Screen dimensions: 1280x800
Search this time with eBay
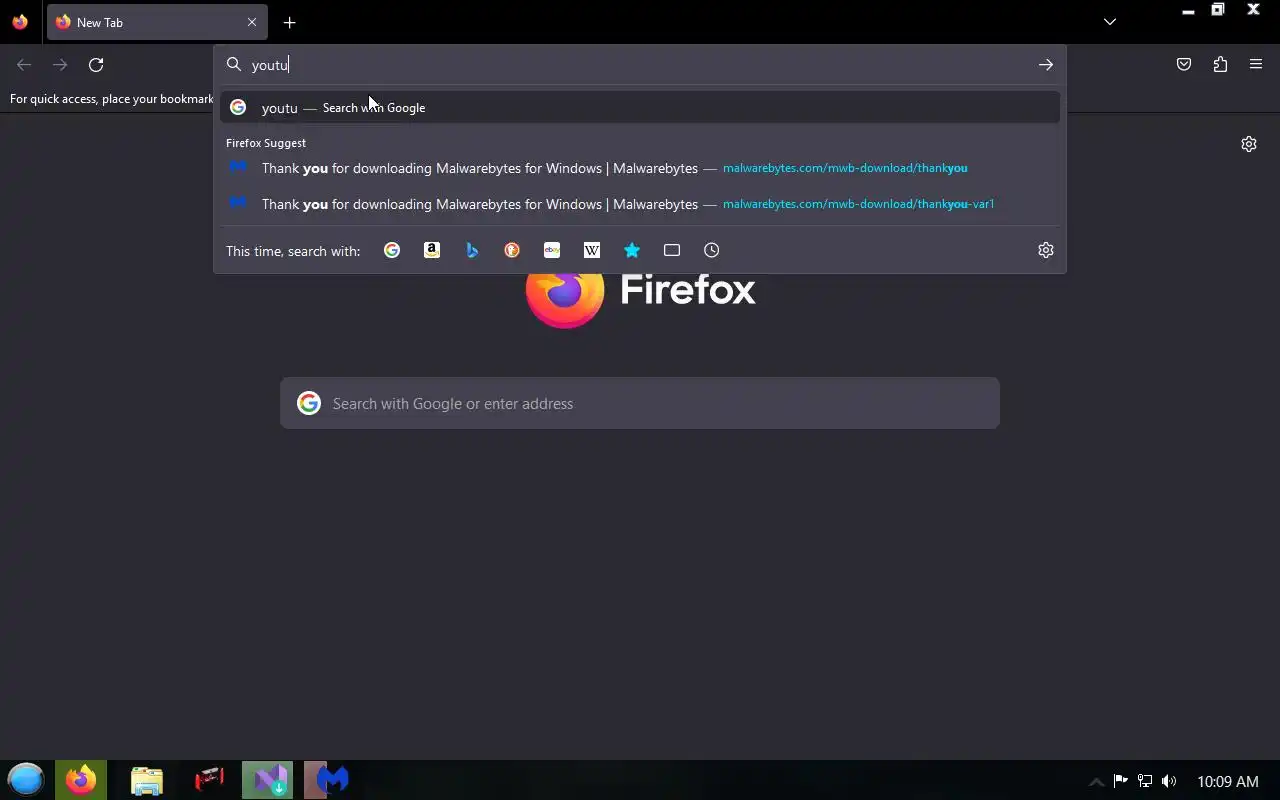tap(552, 250)
